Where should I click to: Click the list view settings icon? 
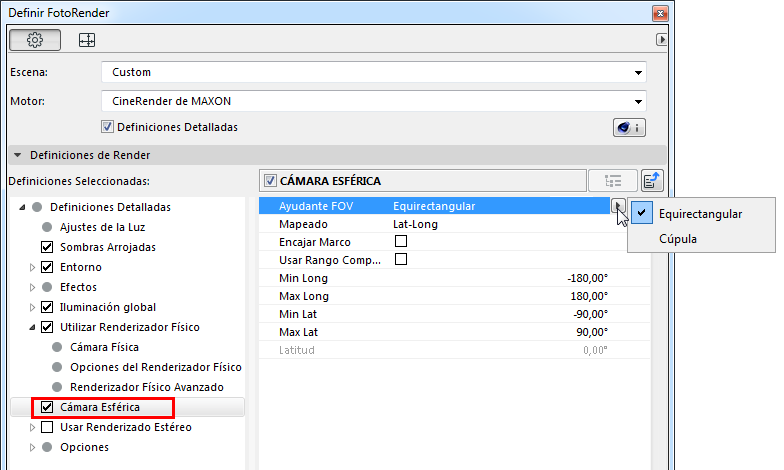tap(613, 180)
